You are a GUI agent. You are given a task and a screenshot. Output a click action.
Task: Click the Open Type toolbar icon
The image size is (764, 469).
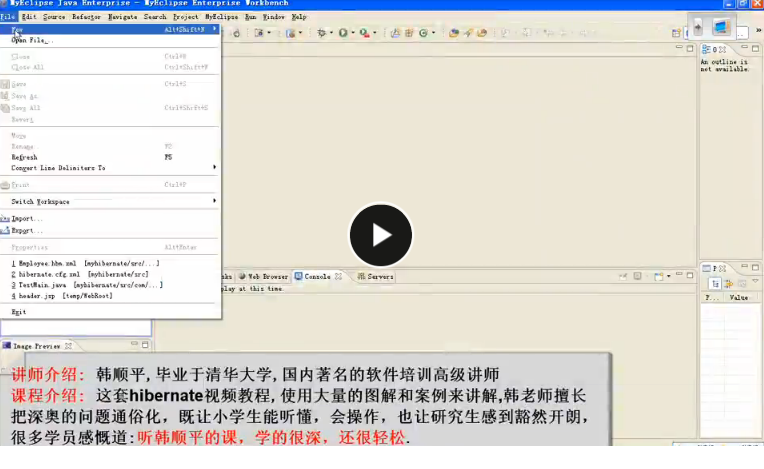(x=454, y=33)
